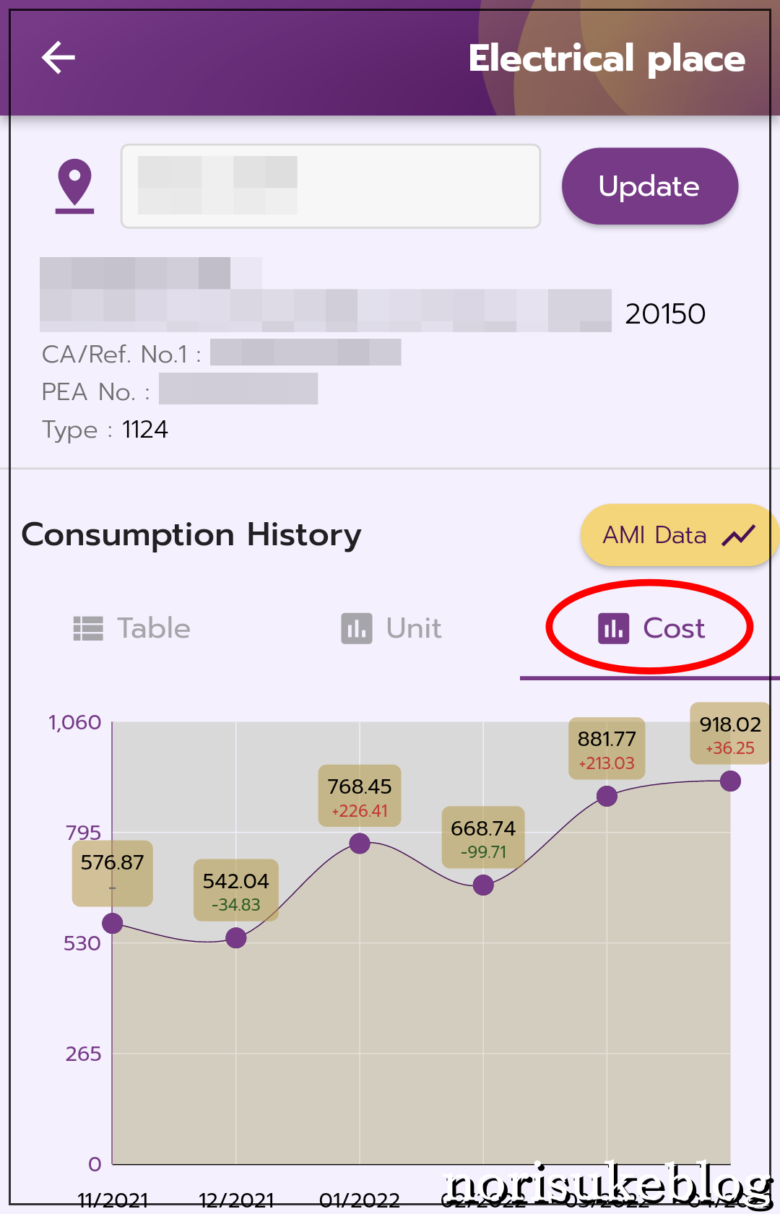Screen dimensions: 780x1214
Task: Update the electrical place info
Action: pyautogui.click(x=649, y=186)
